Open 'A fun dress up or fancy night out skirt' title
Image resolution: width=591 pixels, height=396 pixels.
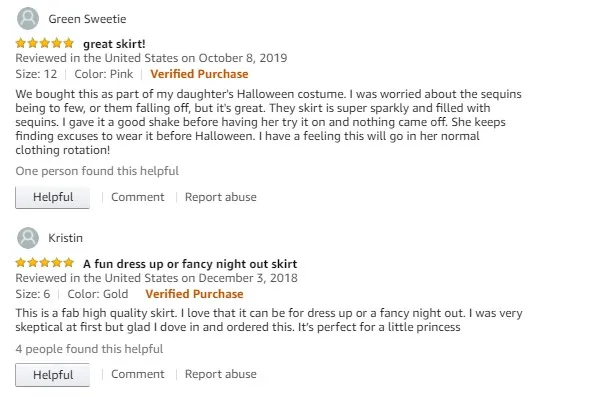190,264
